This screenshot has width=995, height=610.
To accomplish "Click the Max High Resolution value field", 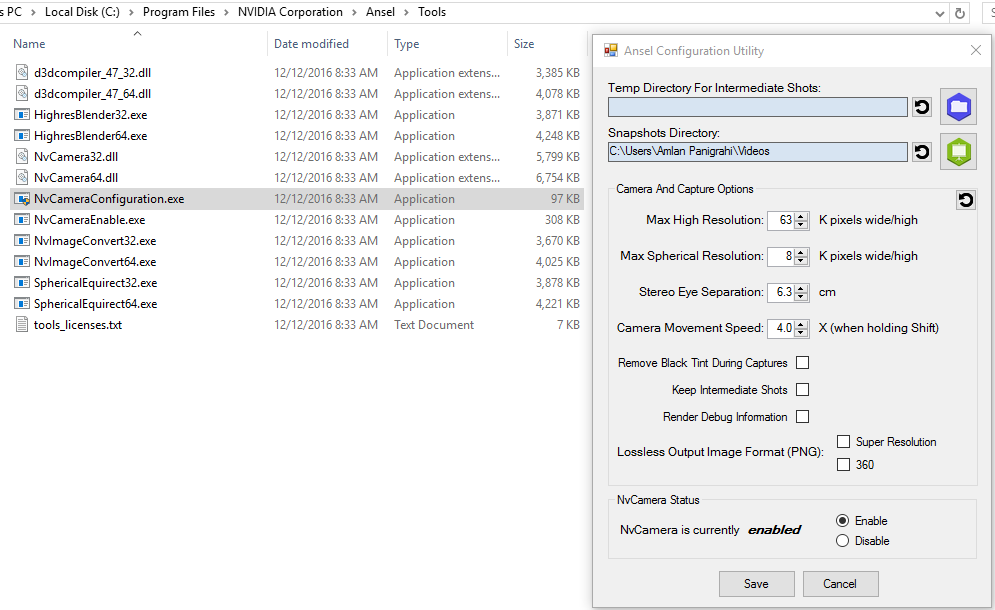I will click(781, 220).
